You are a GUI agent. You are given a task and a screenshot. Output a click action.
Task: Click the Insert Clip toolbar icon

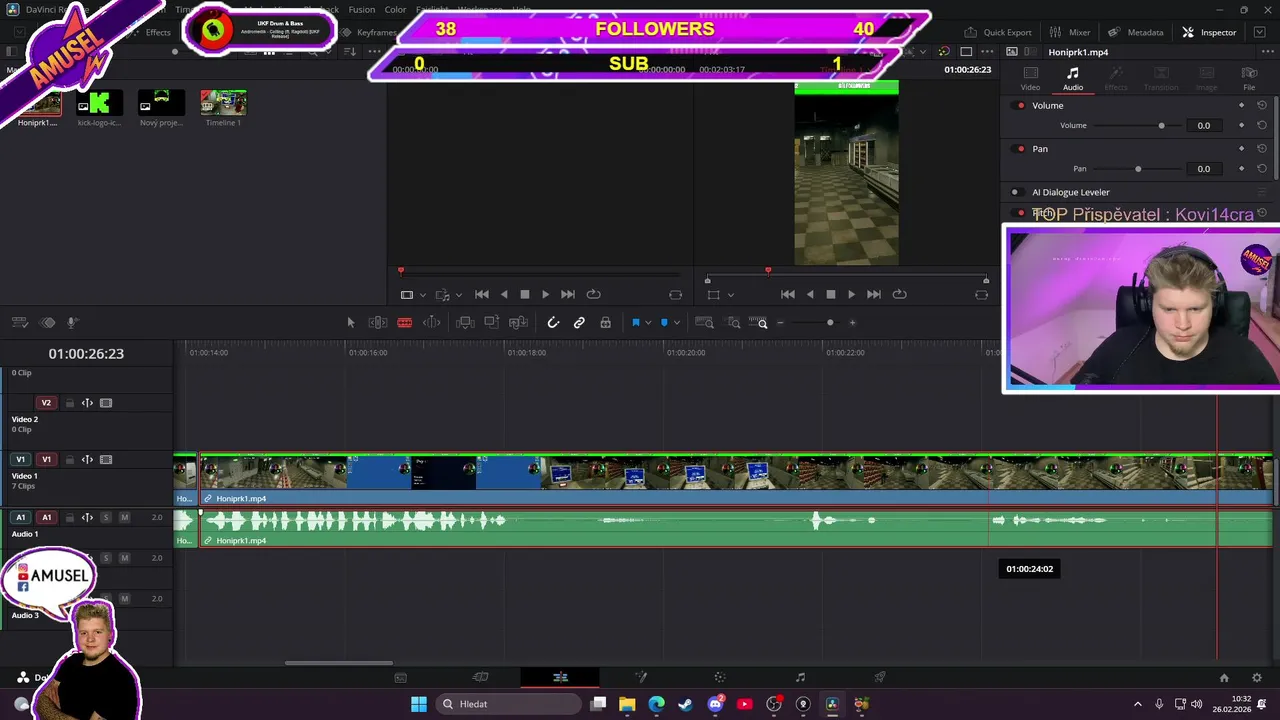coord(465,322)
